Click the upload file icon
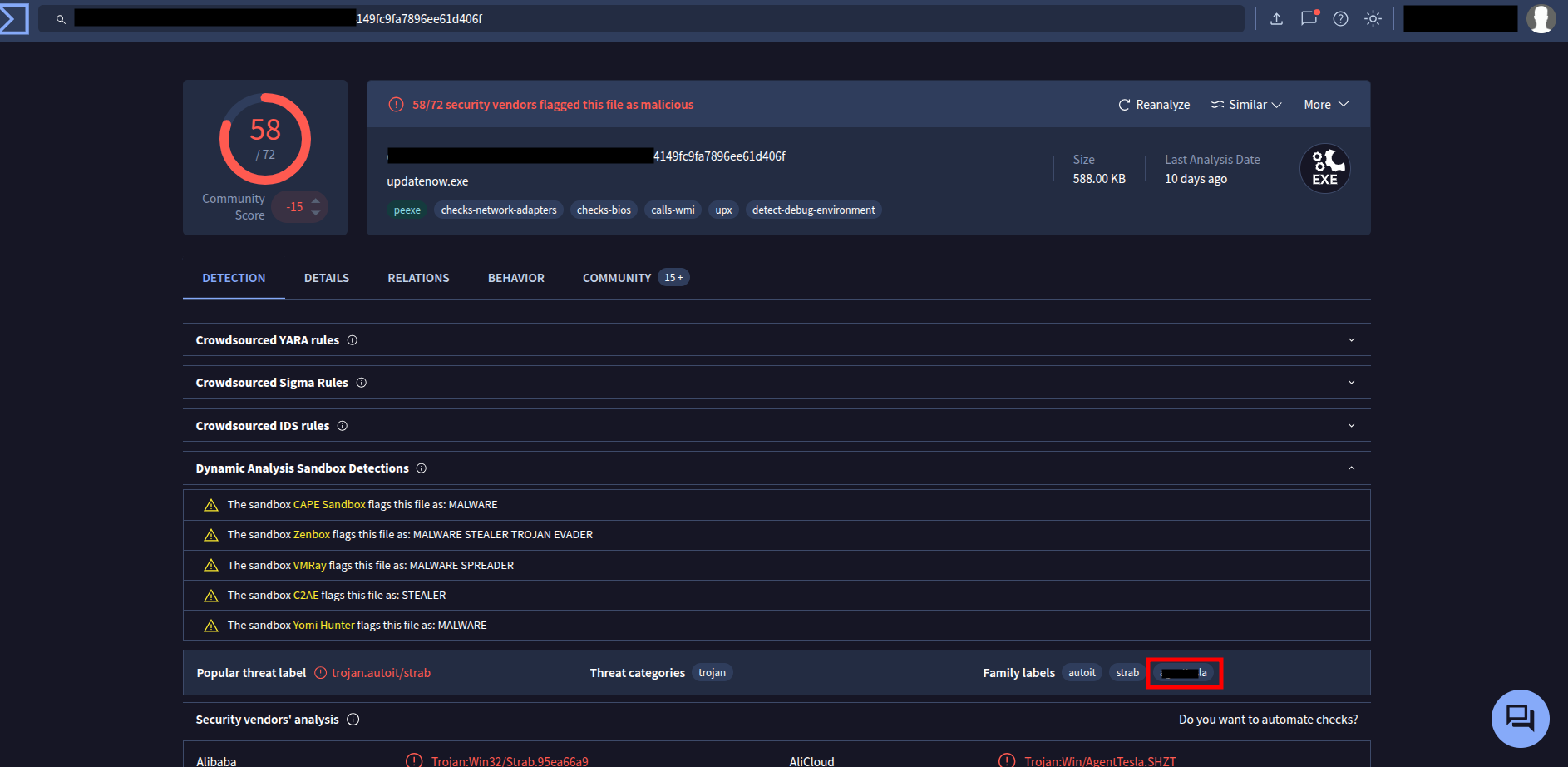The width and height of the screenshot is (1568, 767). tap(1276, 19)
